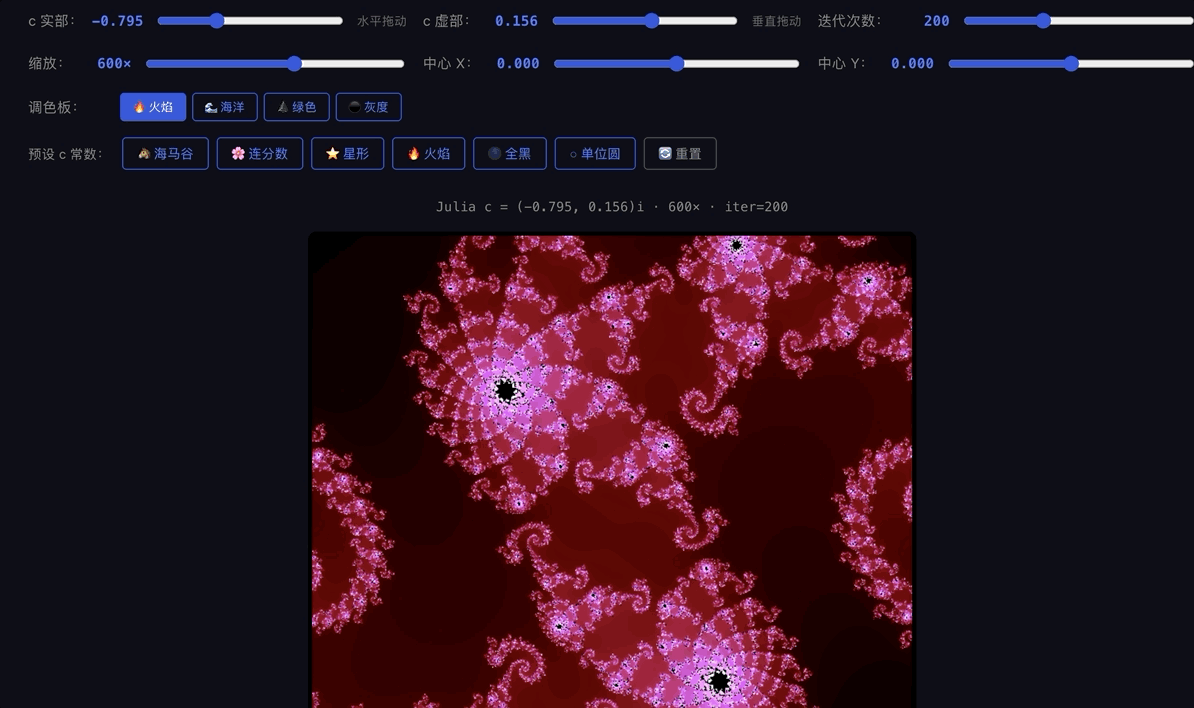Click the c 虚部 value 0.156

click(x=516, y=21)
